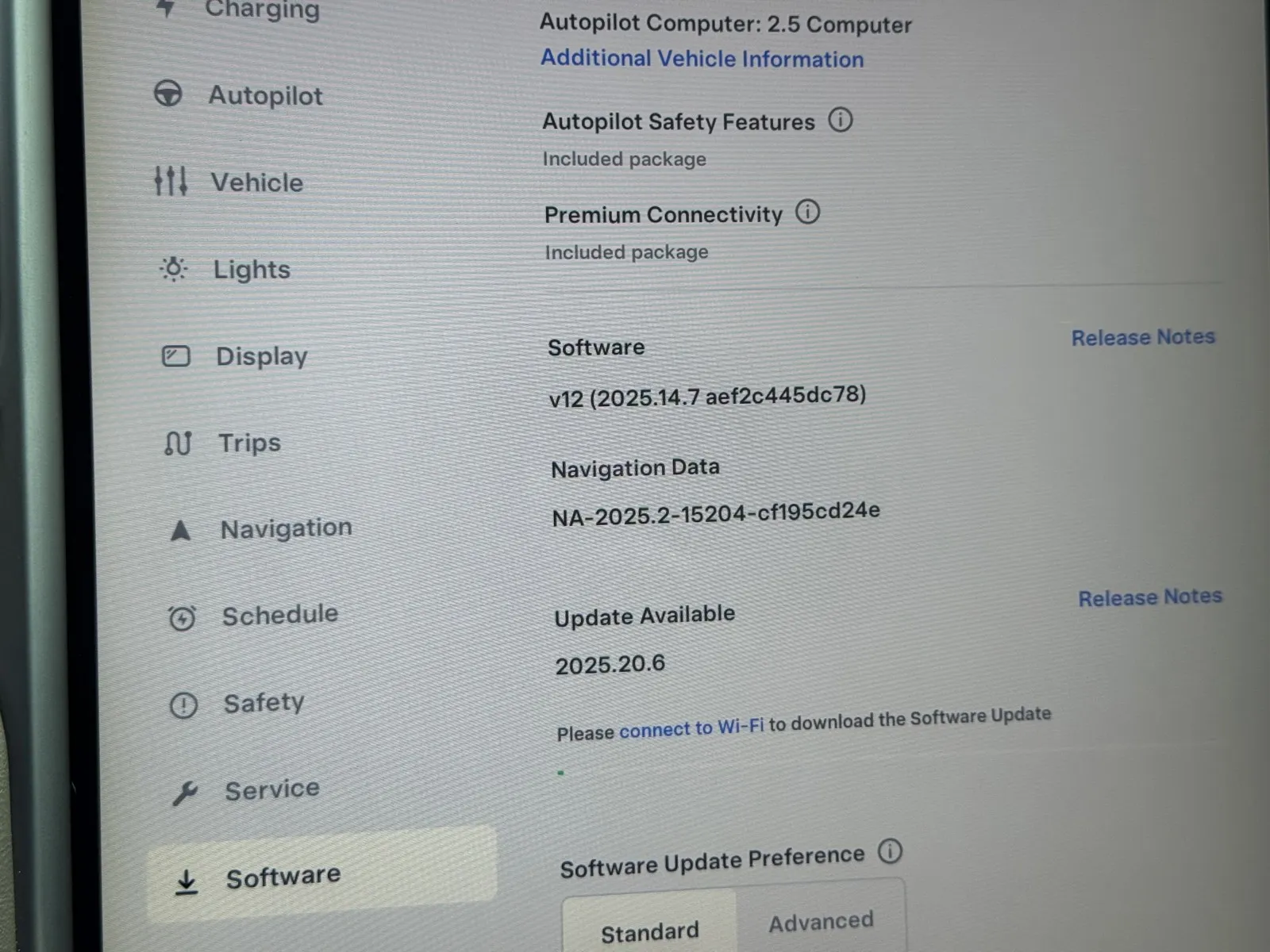This screenshot has width=1270, height=952.
Task: Tap the Trips route icon
Action: [178, 443]
